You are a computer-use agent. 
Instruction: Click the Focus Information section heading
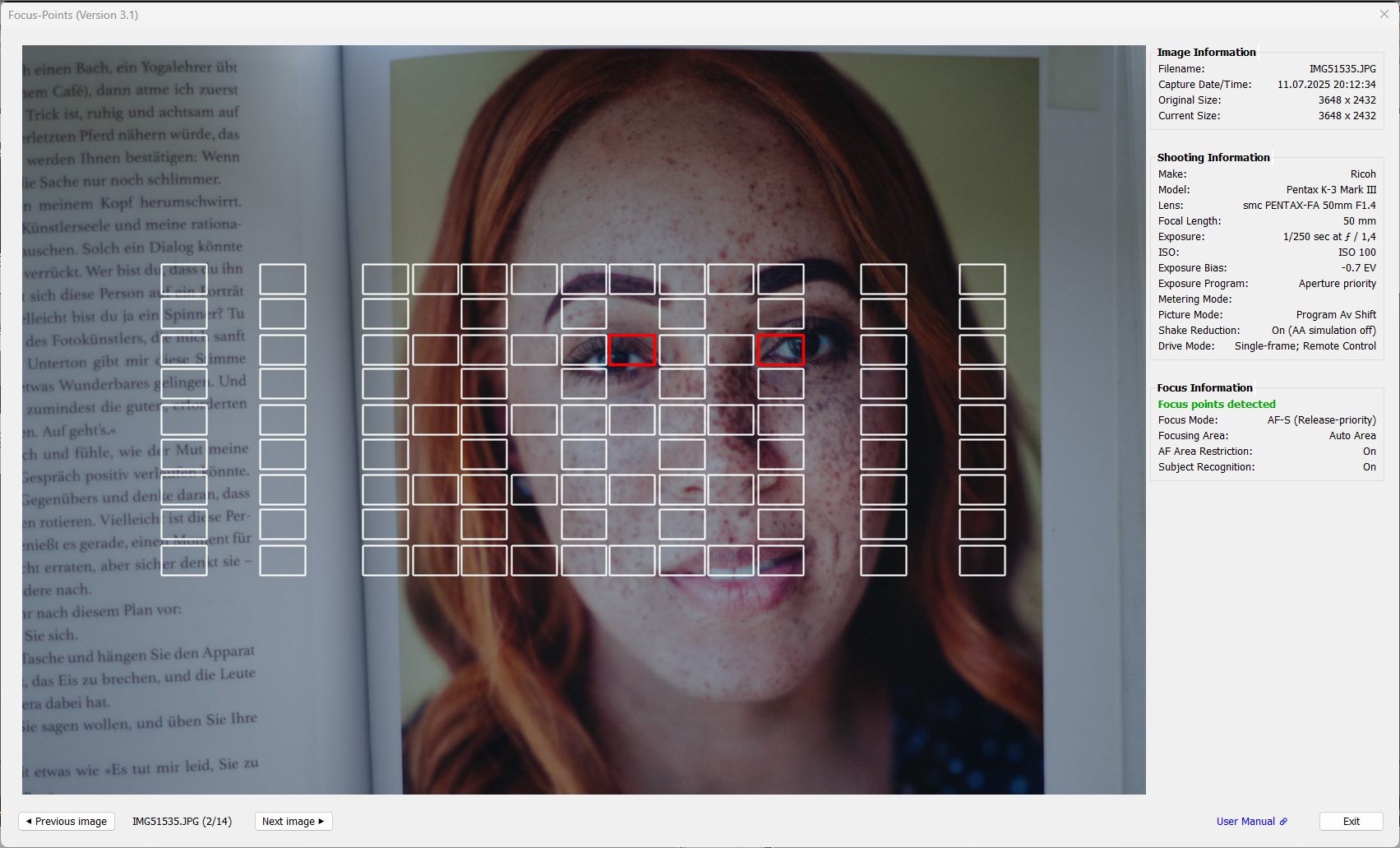pos(1204,387)
